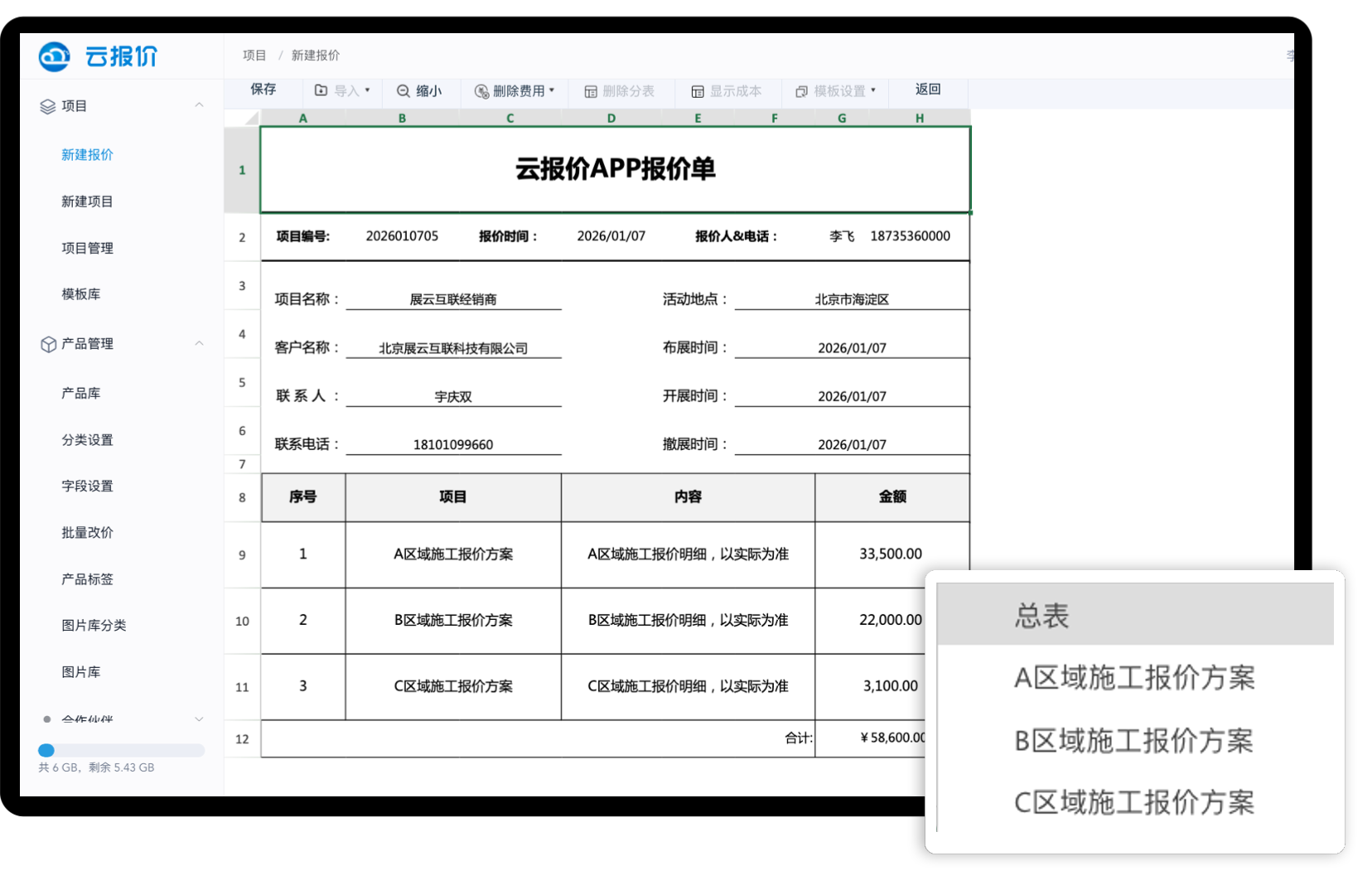1372x895 pixels.
Task: Click phone number 18101099660 field
Action: (453, 445)
